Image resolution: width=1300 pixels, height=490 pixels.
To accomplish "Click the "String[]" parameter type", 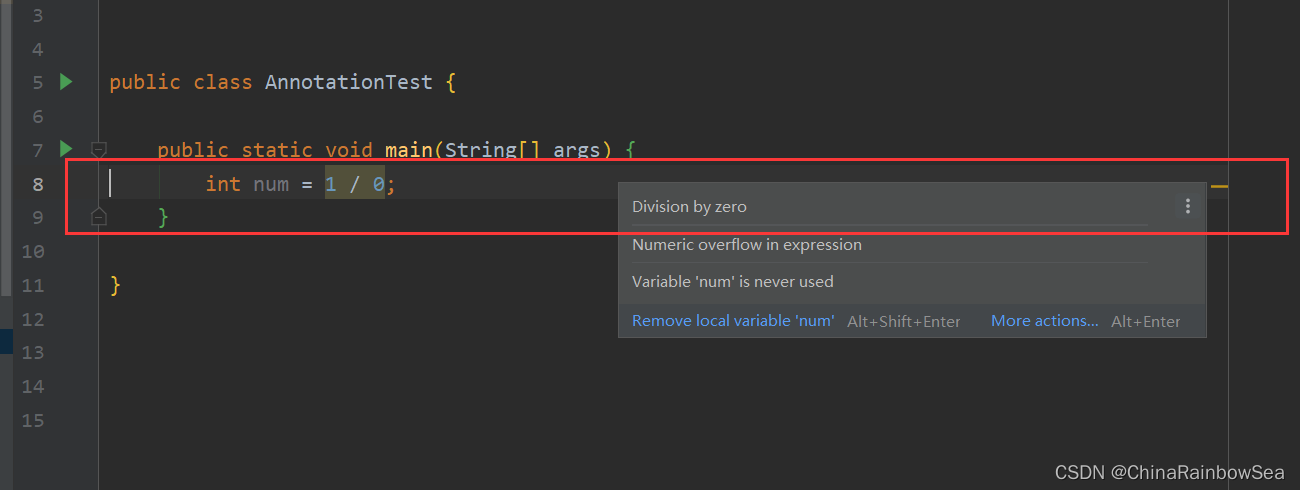I will pyautogui.click(x=494, y=150).
